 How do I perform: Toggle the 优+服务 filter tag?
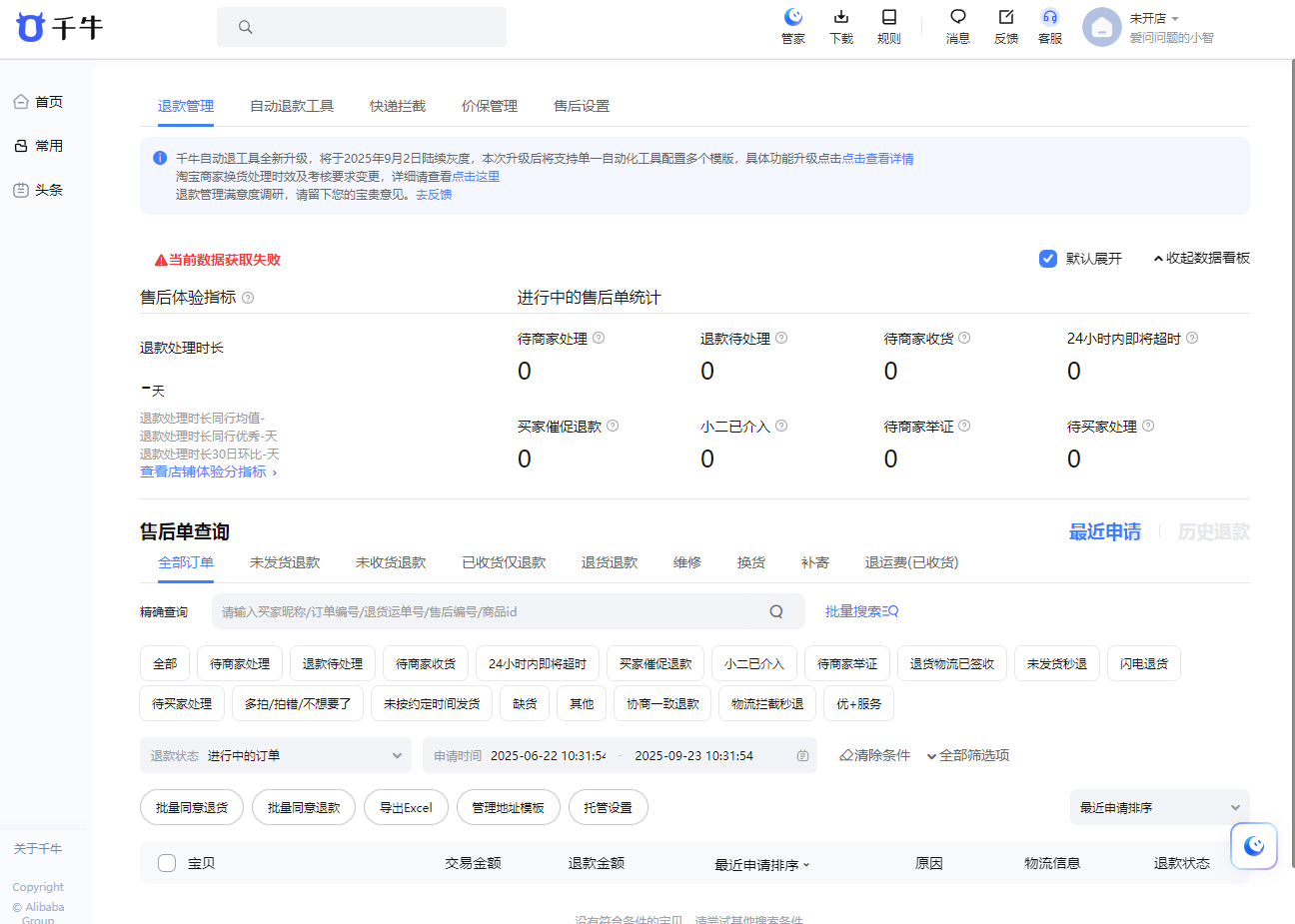click(x=859, y=703)
